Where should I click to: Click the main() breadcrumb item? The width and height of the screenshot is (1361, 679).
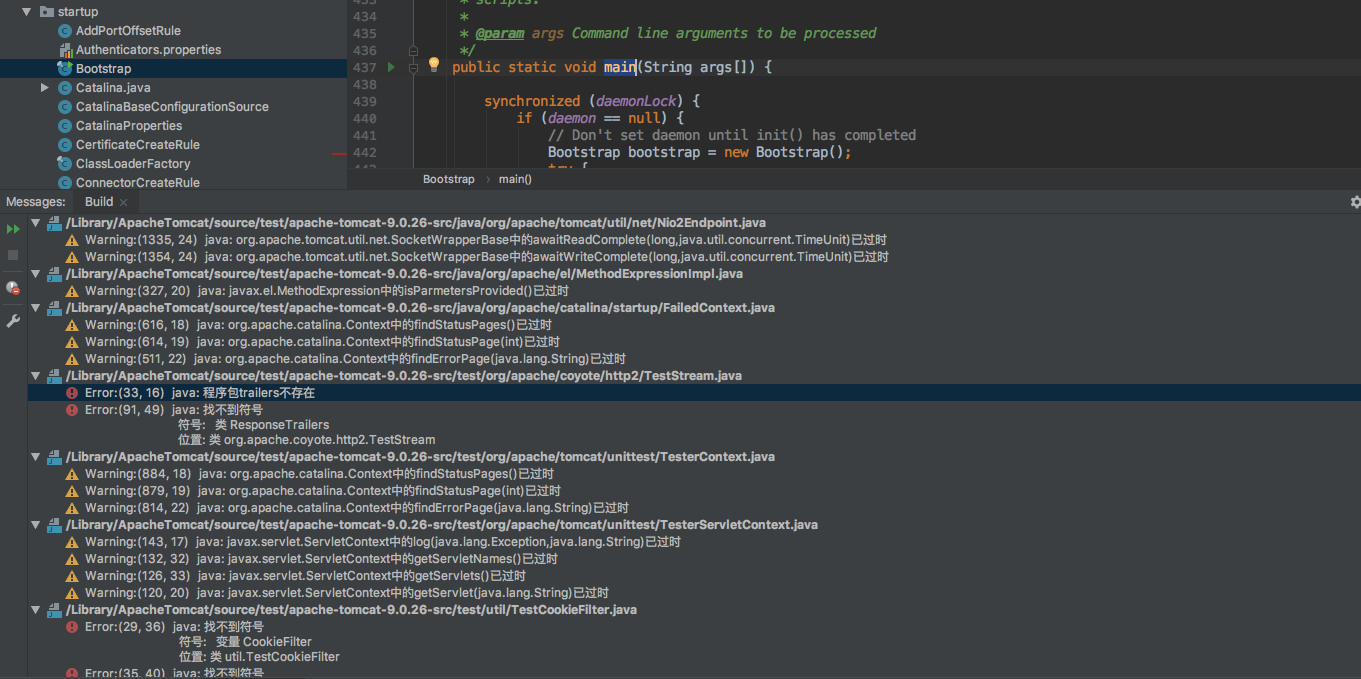pos(515,179)
